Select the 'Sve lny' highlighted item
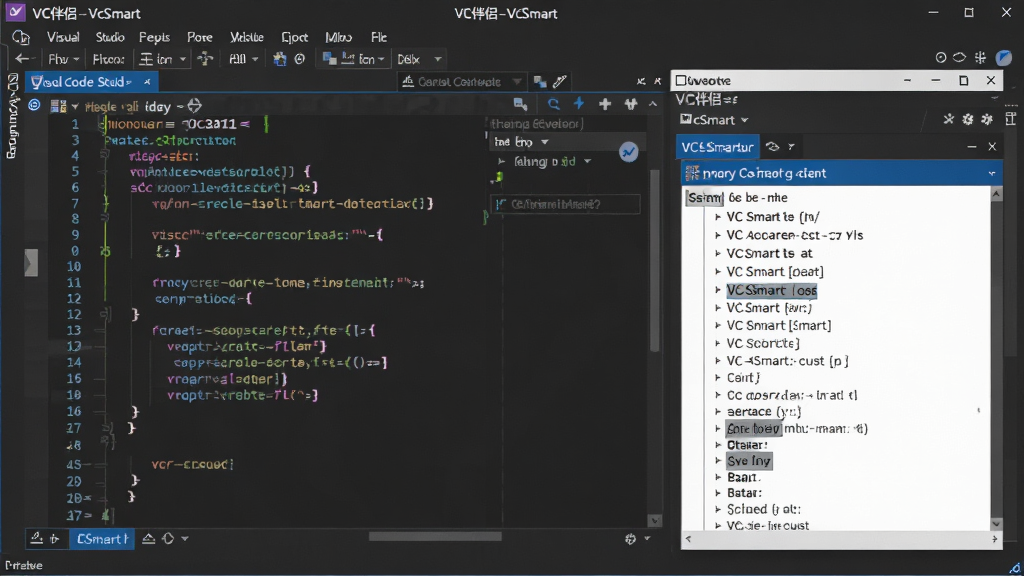The height and width of the screenshot is (576, 1024). [749, 461]
